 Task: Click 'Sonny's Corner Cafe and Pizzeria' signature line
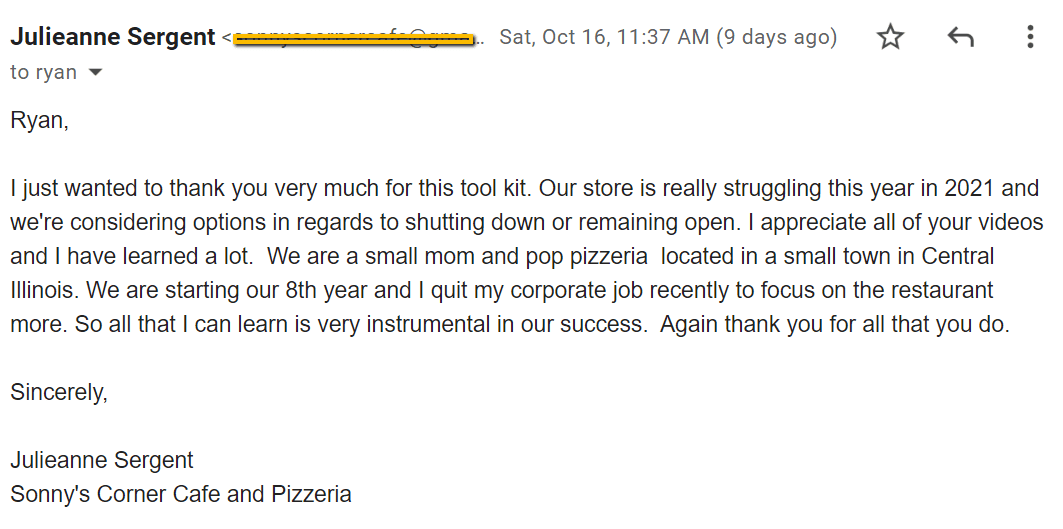click(x=181, y=494)
